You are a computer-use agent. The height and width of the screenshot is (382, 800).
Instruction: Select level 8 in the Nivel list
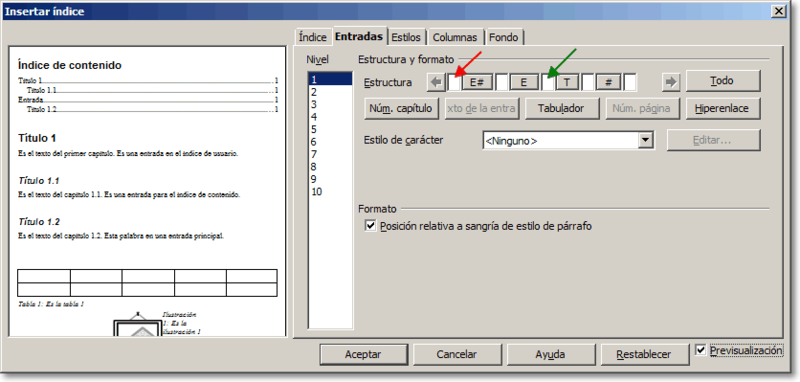click(x=330, y=167)
